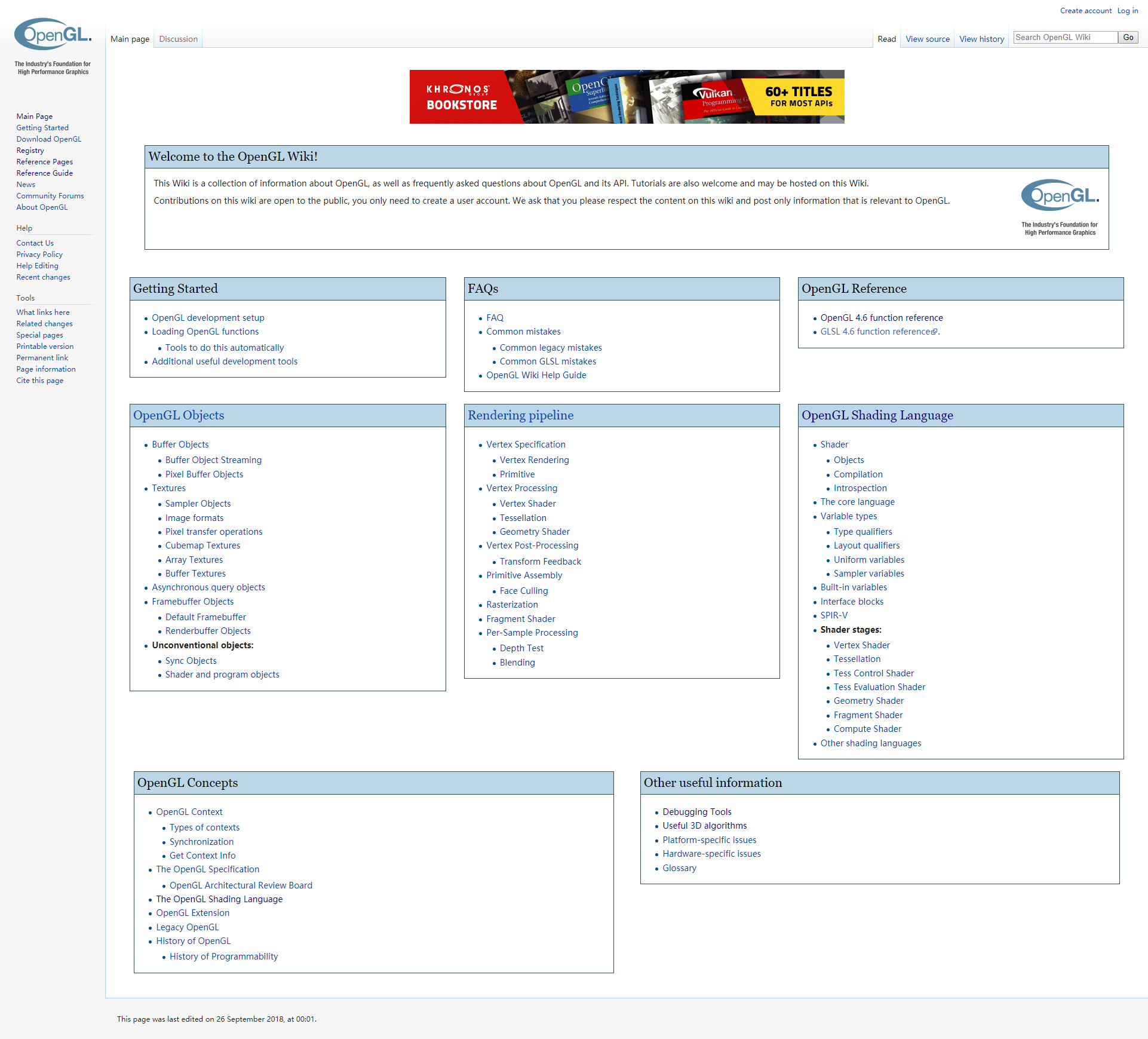Open the View history tab
The width and height of the screenshot is (1148, 1039).
pos(981,39)
